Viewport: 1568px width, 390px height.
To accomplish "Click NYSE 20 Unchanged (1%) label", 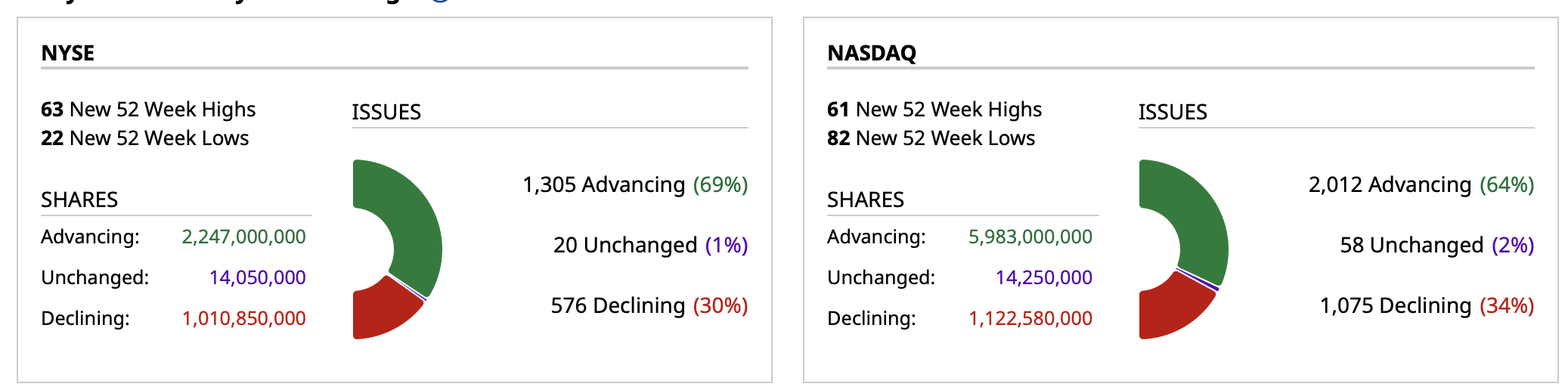I will tap(650, 245).
